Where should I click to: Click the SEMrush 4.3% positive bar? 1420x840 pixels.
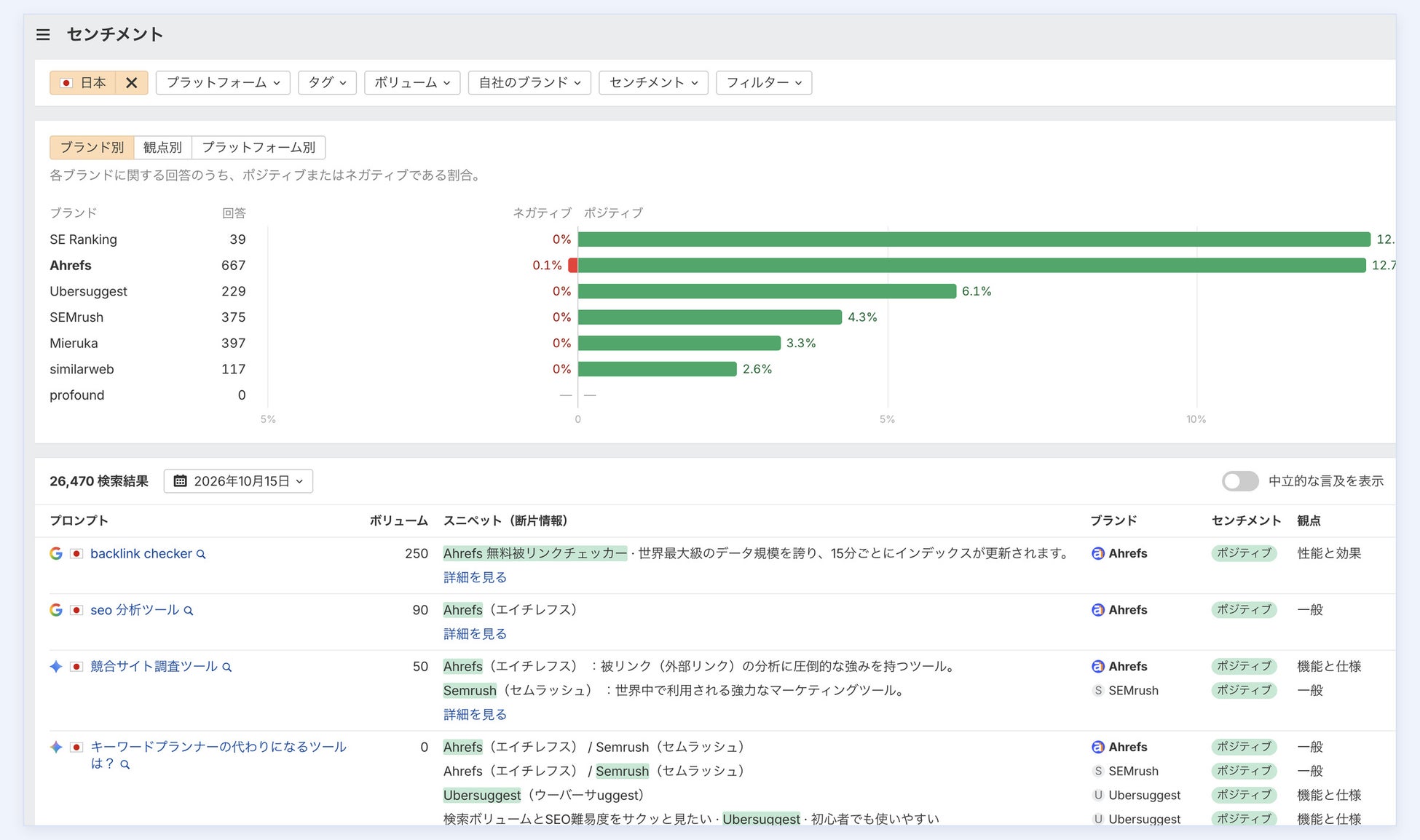coord(710,317)
